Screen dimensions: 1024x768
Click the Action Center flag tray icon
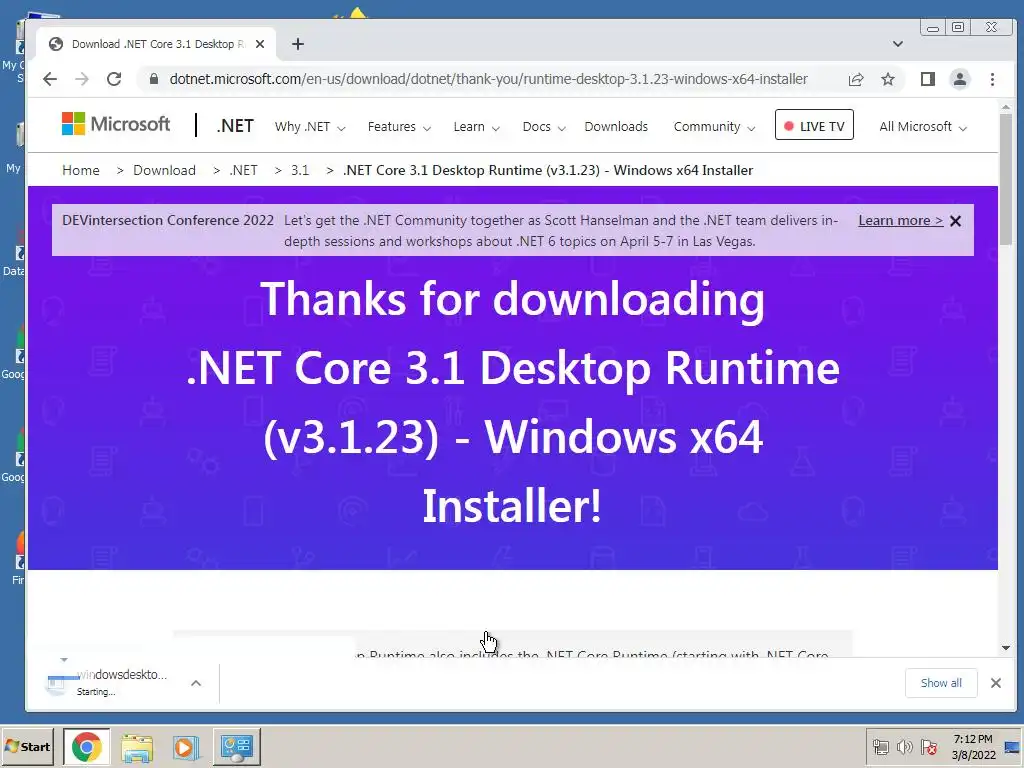[928, 747]
